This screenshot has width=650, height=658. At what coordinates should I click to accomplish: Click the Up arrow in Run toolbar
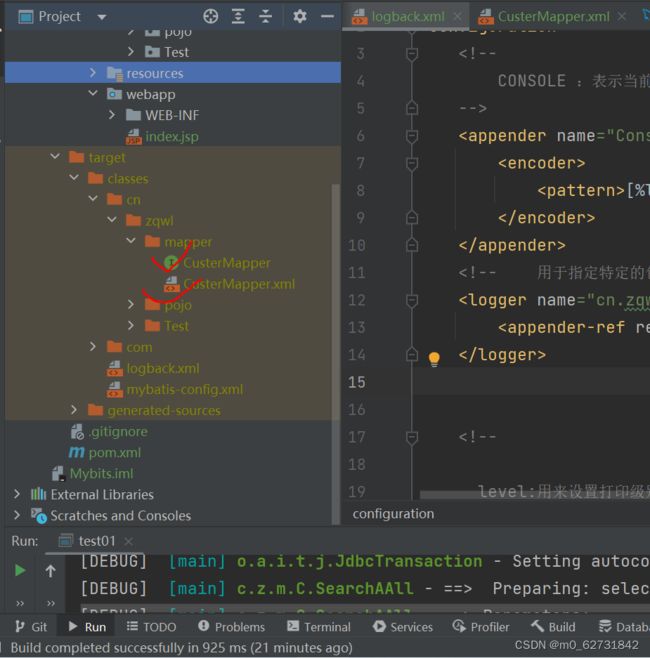(x=50, y=570)
